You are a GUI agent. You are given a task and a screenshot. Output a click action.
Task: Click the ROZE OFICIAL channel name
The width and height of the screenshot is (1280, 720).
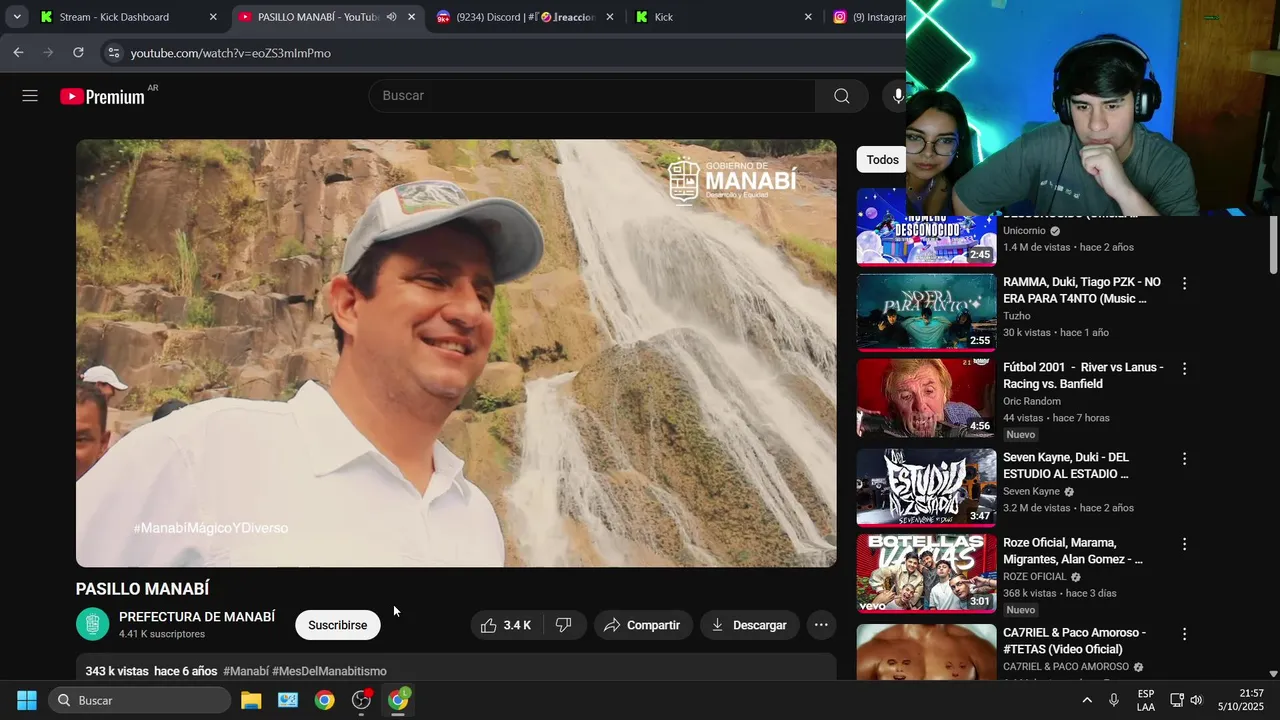point(1035,577)
